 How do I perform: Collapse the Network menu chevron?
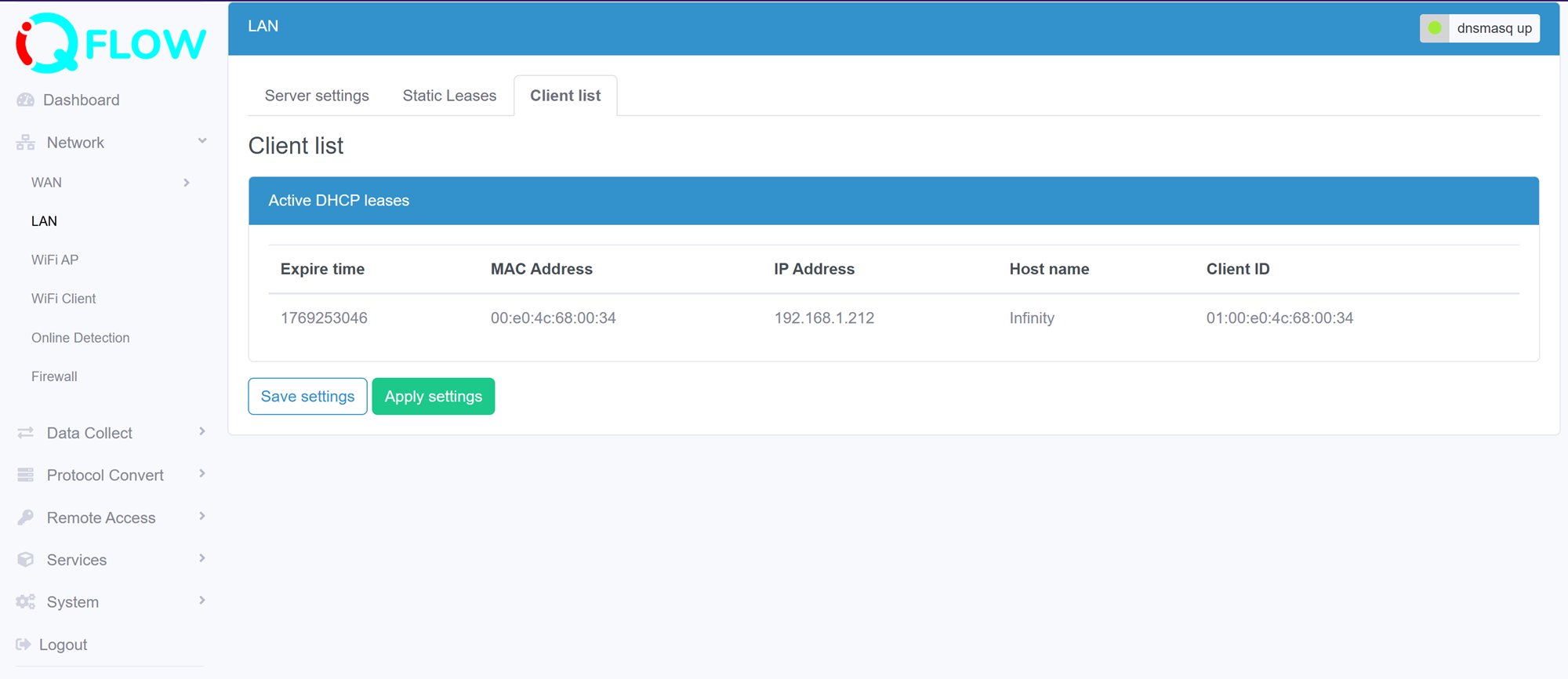tap(202, 141)
